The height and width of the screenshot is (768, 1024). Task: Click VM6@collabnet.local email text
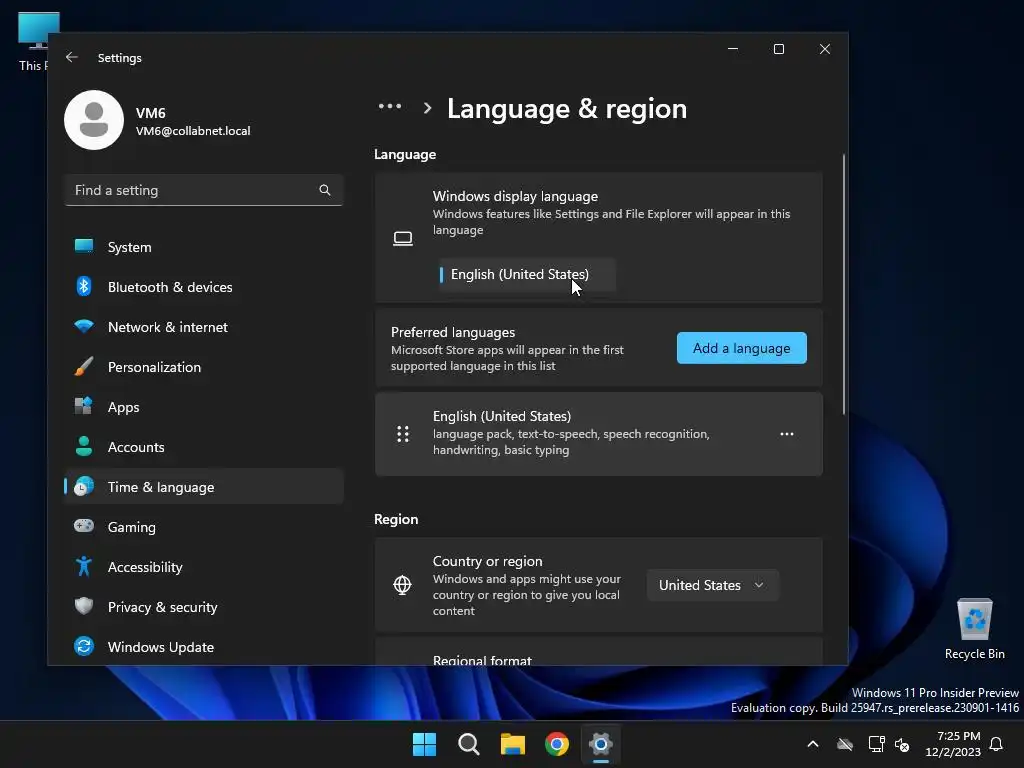[193, 131]
